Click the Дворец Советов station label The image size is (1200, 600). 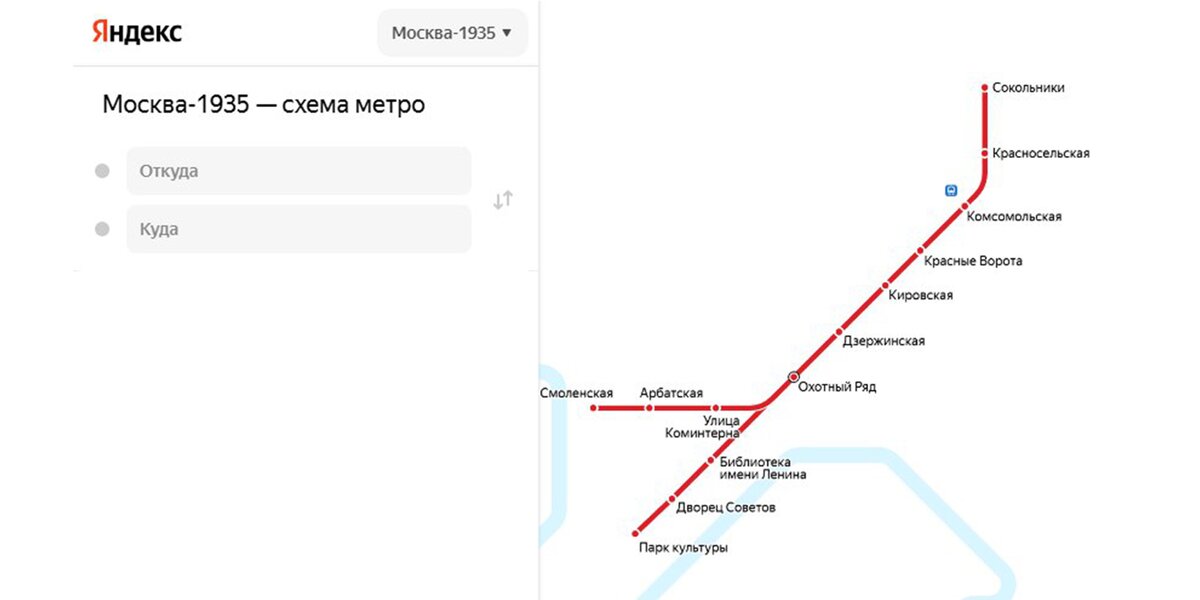[x=725, y=508]
